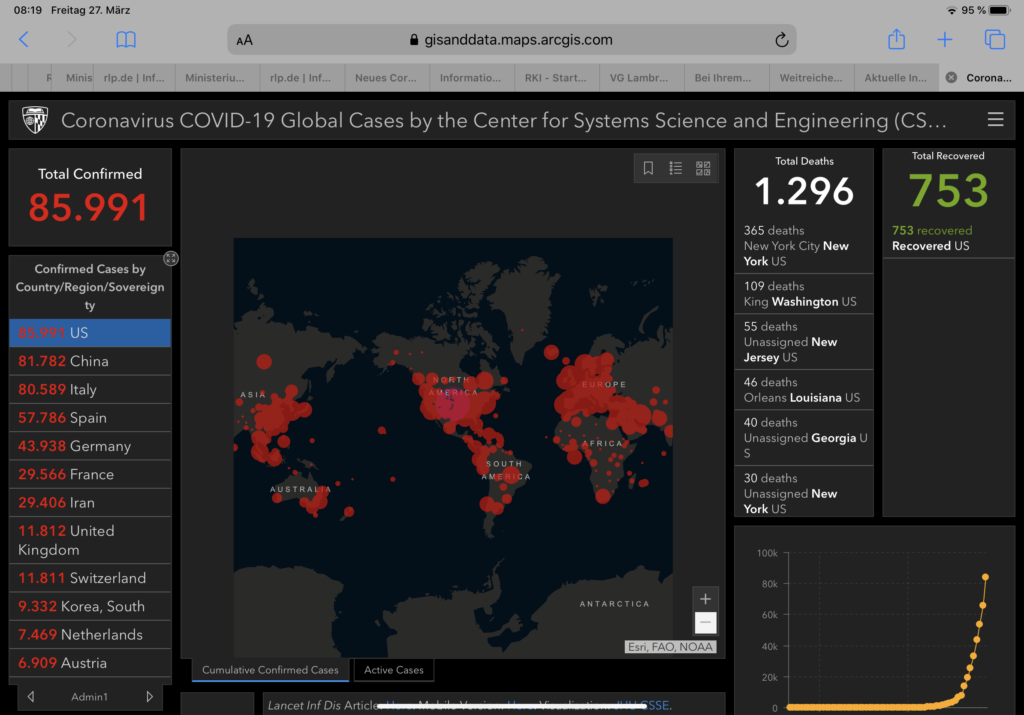The height and width of the screenshot is (715, 1024).
Task: Select the 43.938 Germany row
Action: point(90,446)
